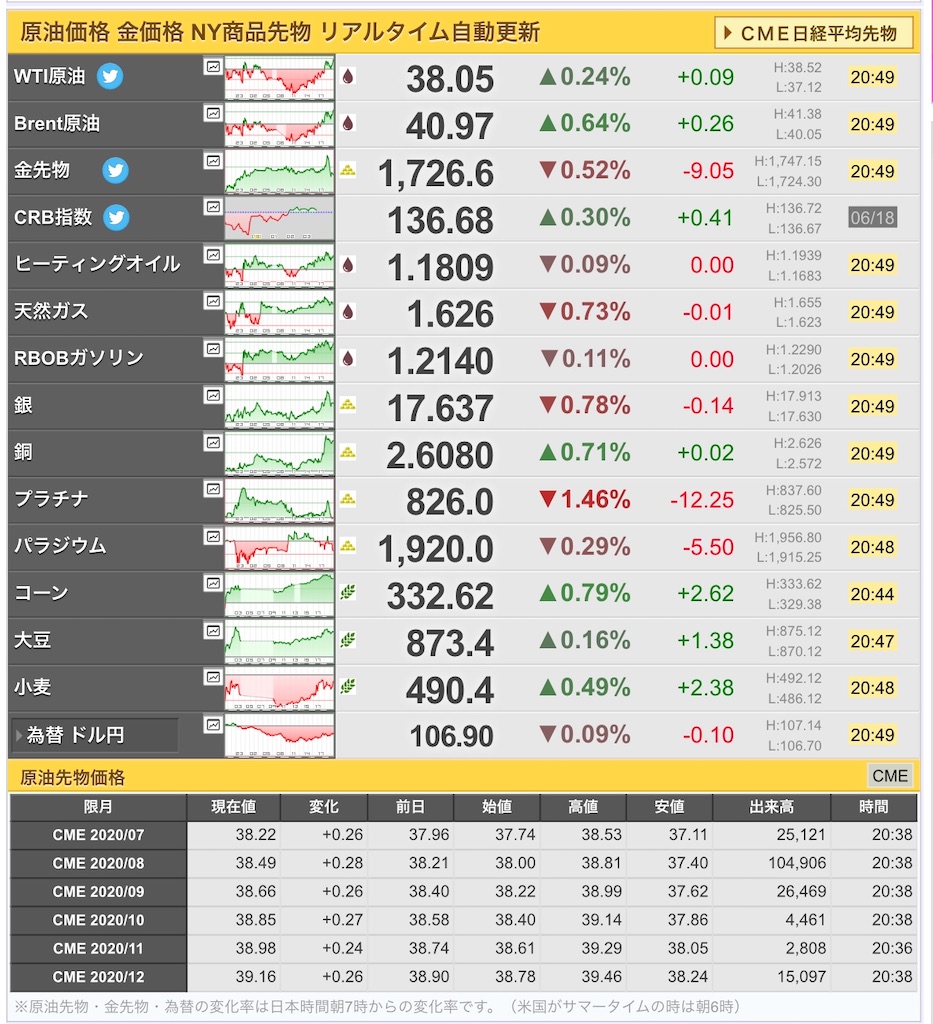View the 金先物 mini chart thumbnail
Image resolution: width=933 pixels, height=1024 pixels.
click(x=279, y=172)
